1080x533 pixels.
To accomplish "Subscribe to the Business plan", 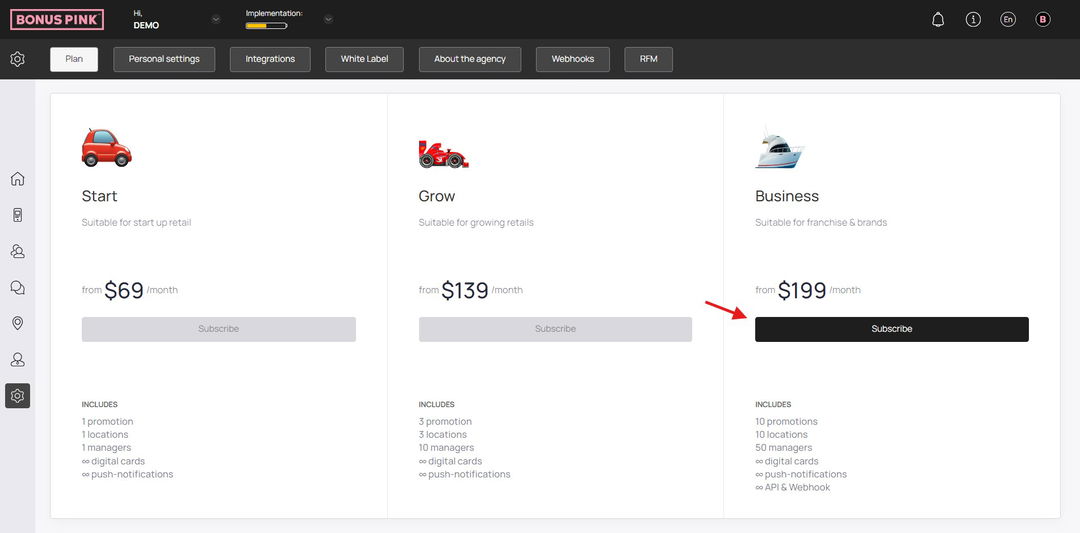I will 892,329.
